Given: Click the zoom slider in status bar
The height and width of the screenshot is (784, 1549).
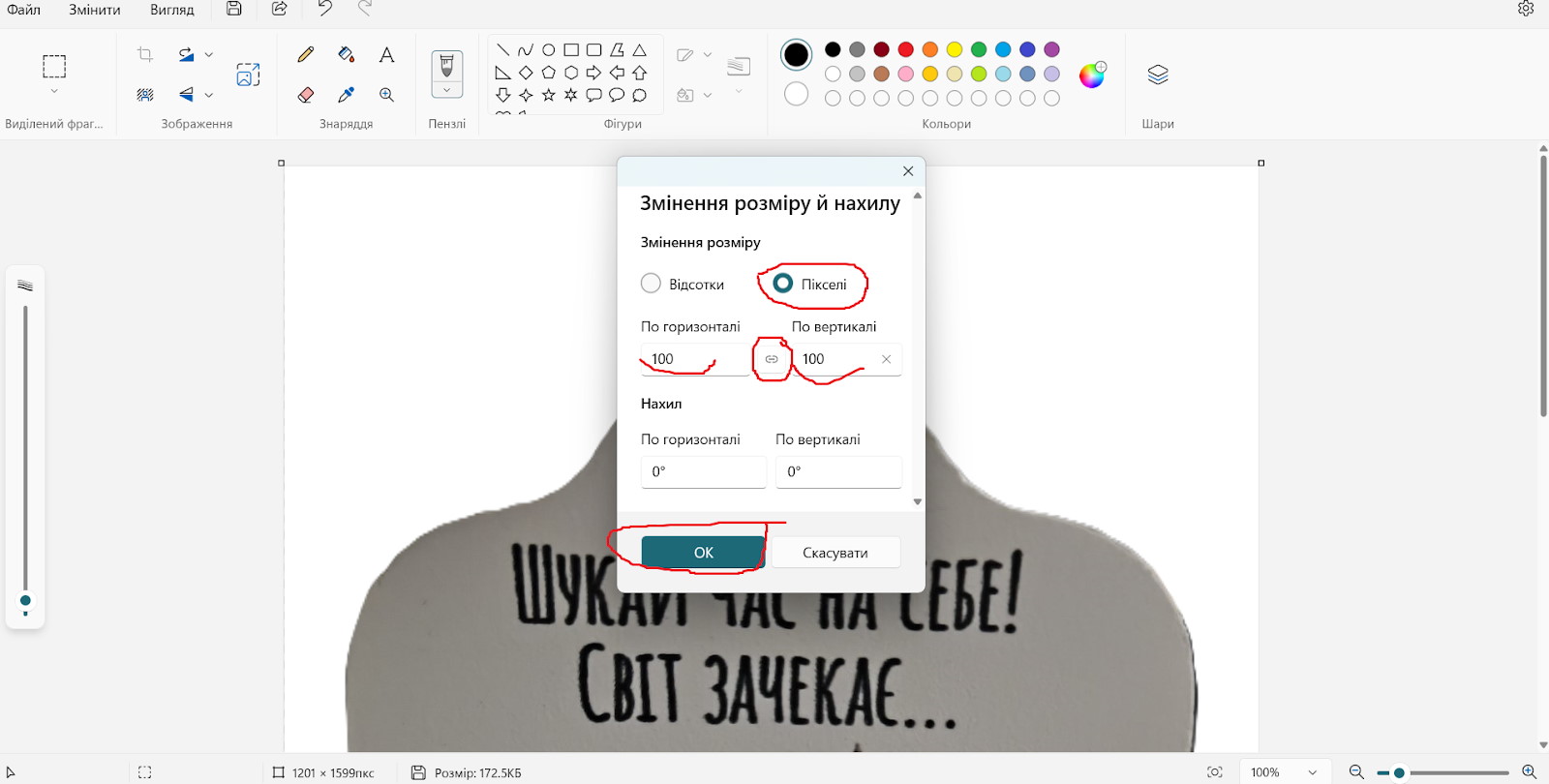Looking at the screenshot, I should (x=1443, y=772).
